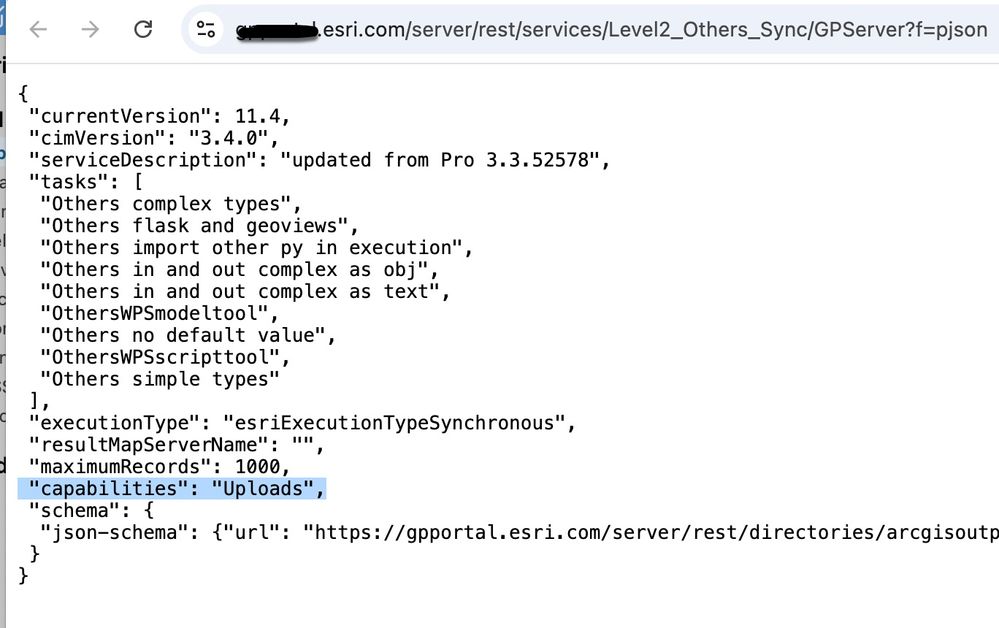This screenshot has height=628, width=999.
Task: Click the "OthersWPSmodeltool" entry
Action: (x=158, y=314)
